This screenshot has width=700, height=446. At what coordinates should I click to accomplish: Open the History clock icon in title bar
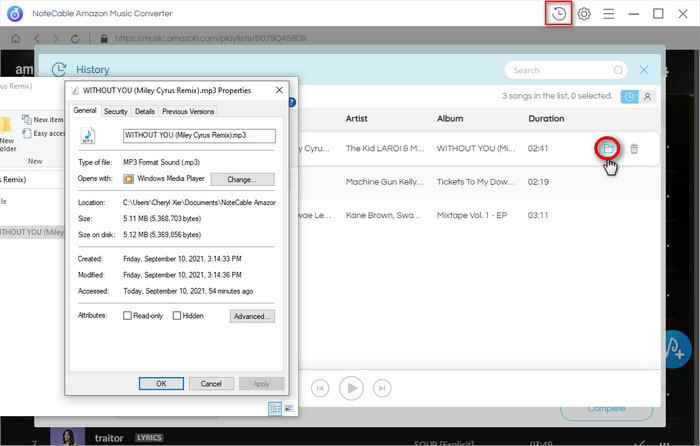558,14
